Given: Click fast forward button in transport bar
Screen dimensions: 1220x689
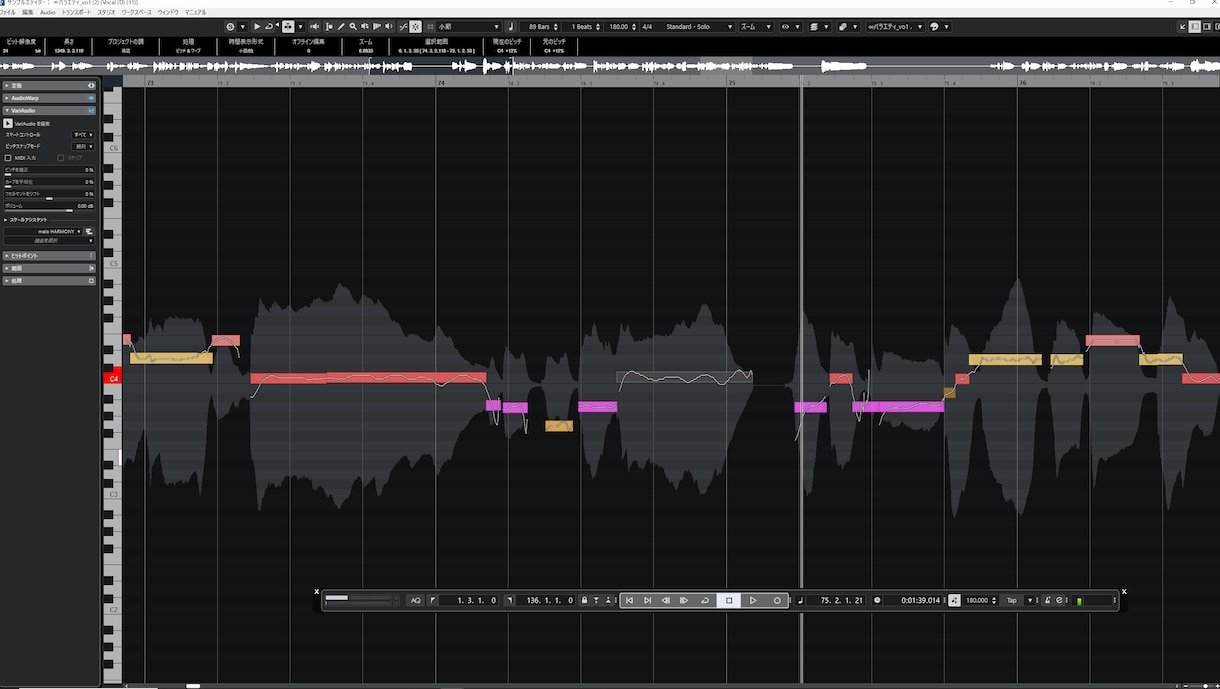Looking at the screenshot, I should [x=684, y=600].
